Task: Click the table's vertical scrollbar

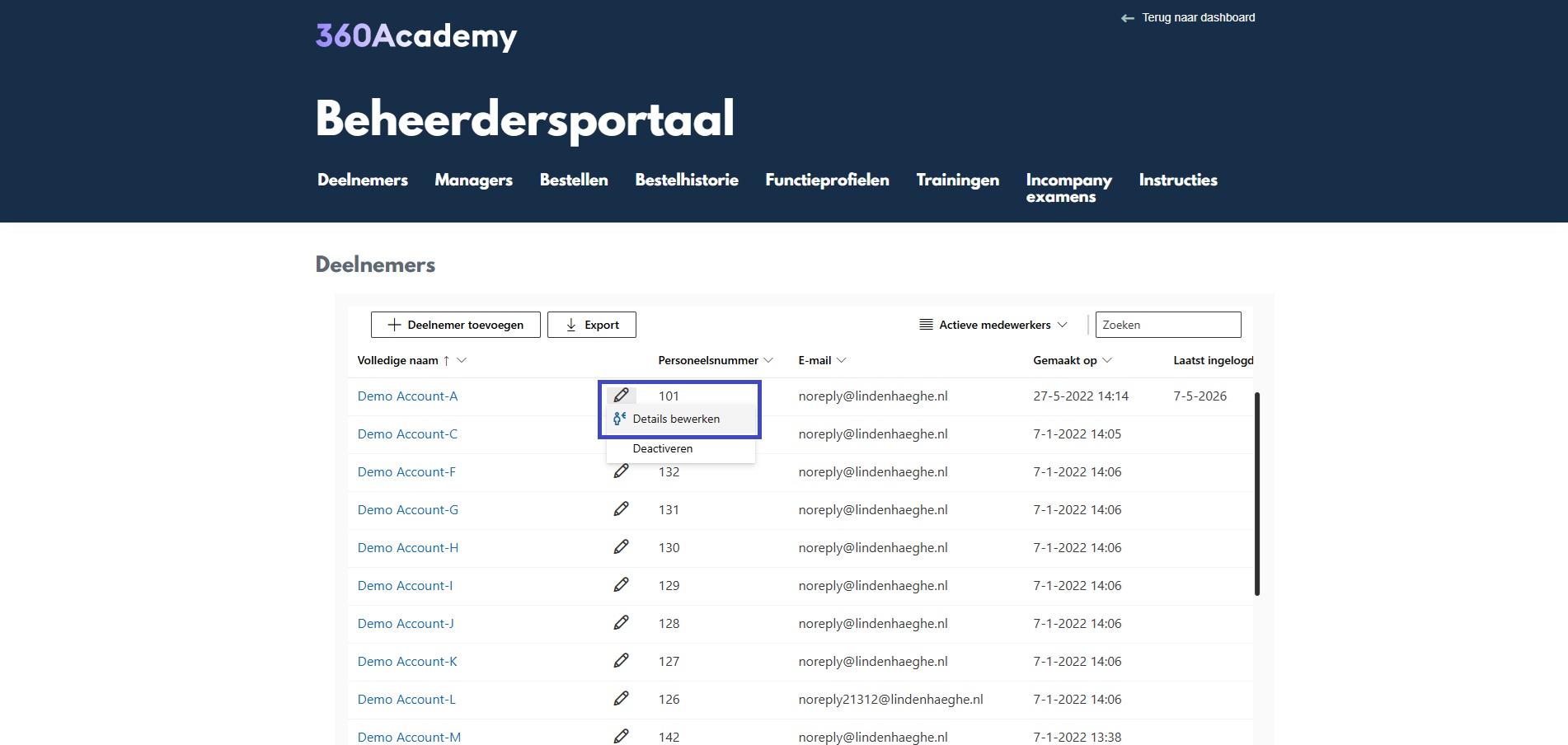Action: pyautogui.click(x=1257, y=494)
